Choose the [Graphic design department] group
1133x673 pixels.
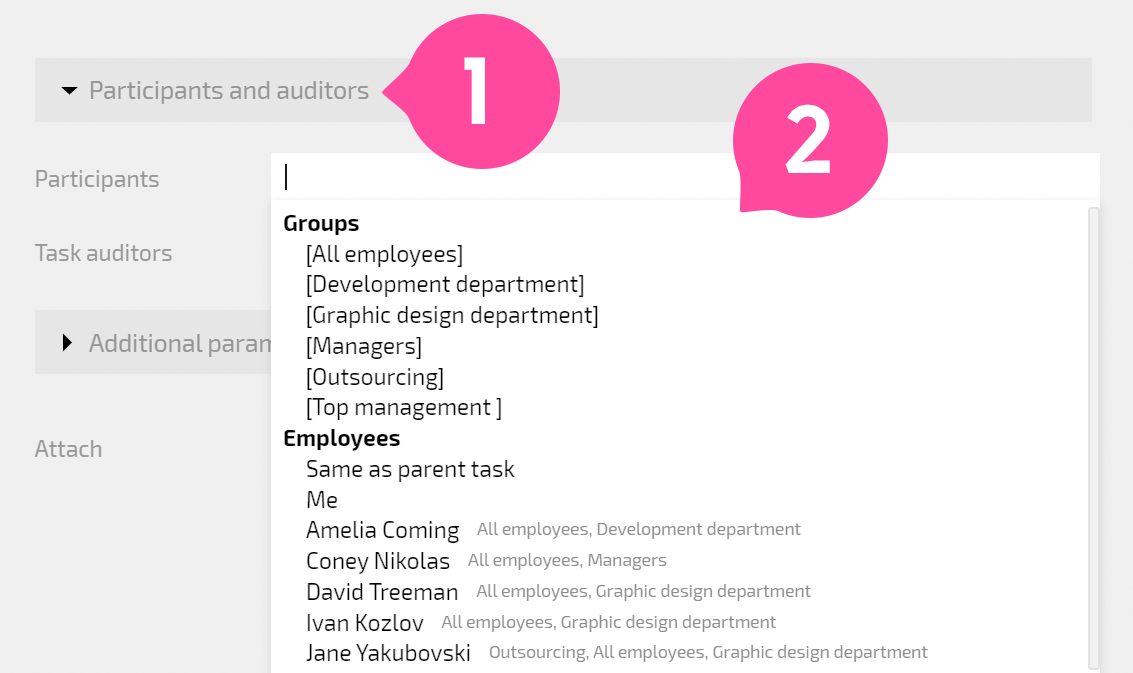pos(452,316)
